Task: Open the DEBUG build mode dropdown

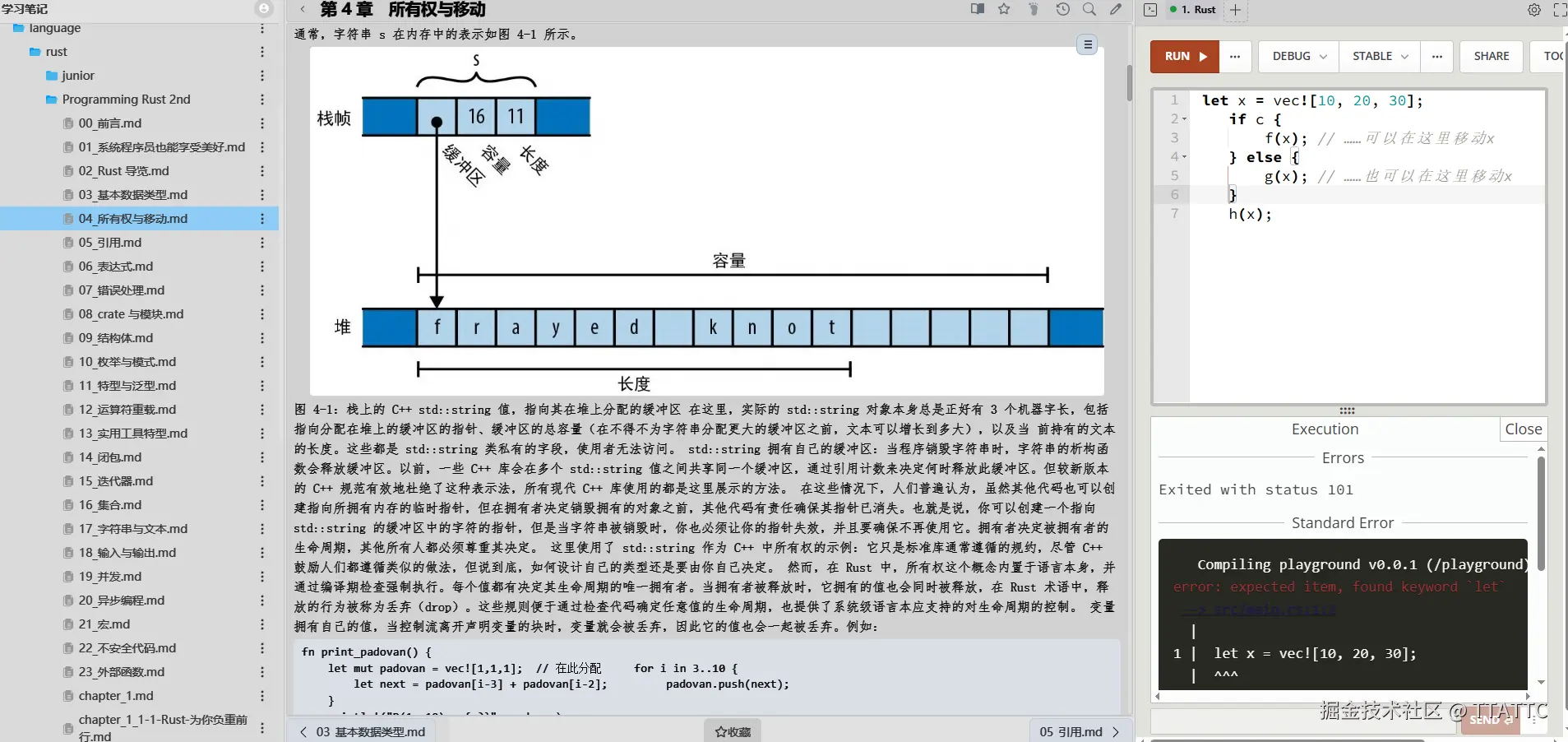Action: tap(1296, 56)
